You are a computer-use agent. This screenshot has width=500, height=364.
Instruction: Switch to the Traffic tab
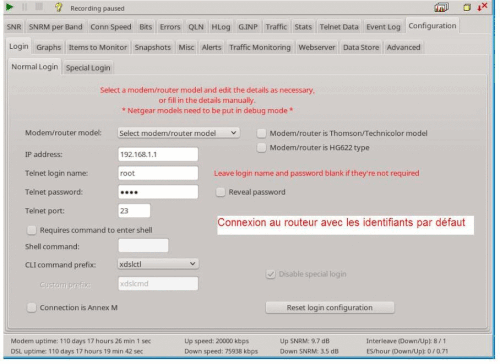coord(276,27)
